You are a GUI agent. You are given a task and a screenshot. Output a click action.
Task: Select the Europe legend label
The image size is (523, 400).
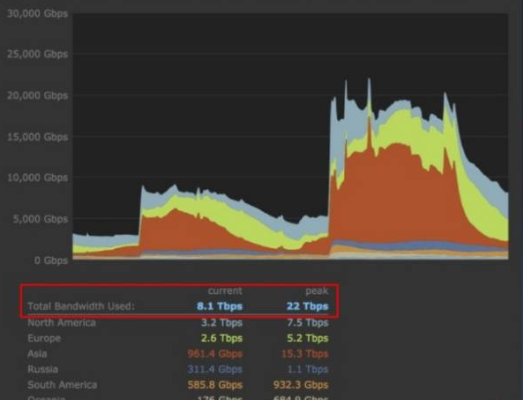click(x=44, y=338)
